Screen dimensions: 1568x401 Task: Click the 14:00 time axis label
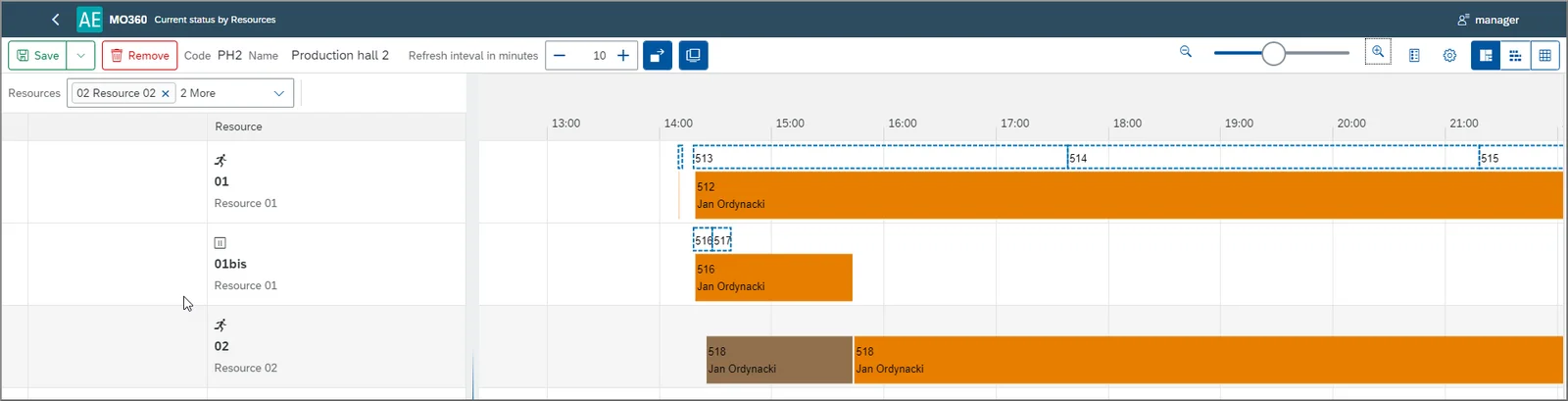point(678,124)
